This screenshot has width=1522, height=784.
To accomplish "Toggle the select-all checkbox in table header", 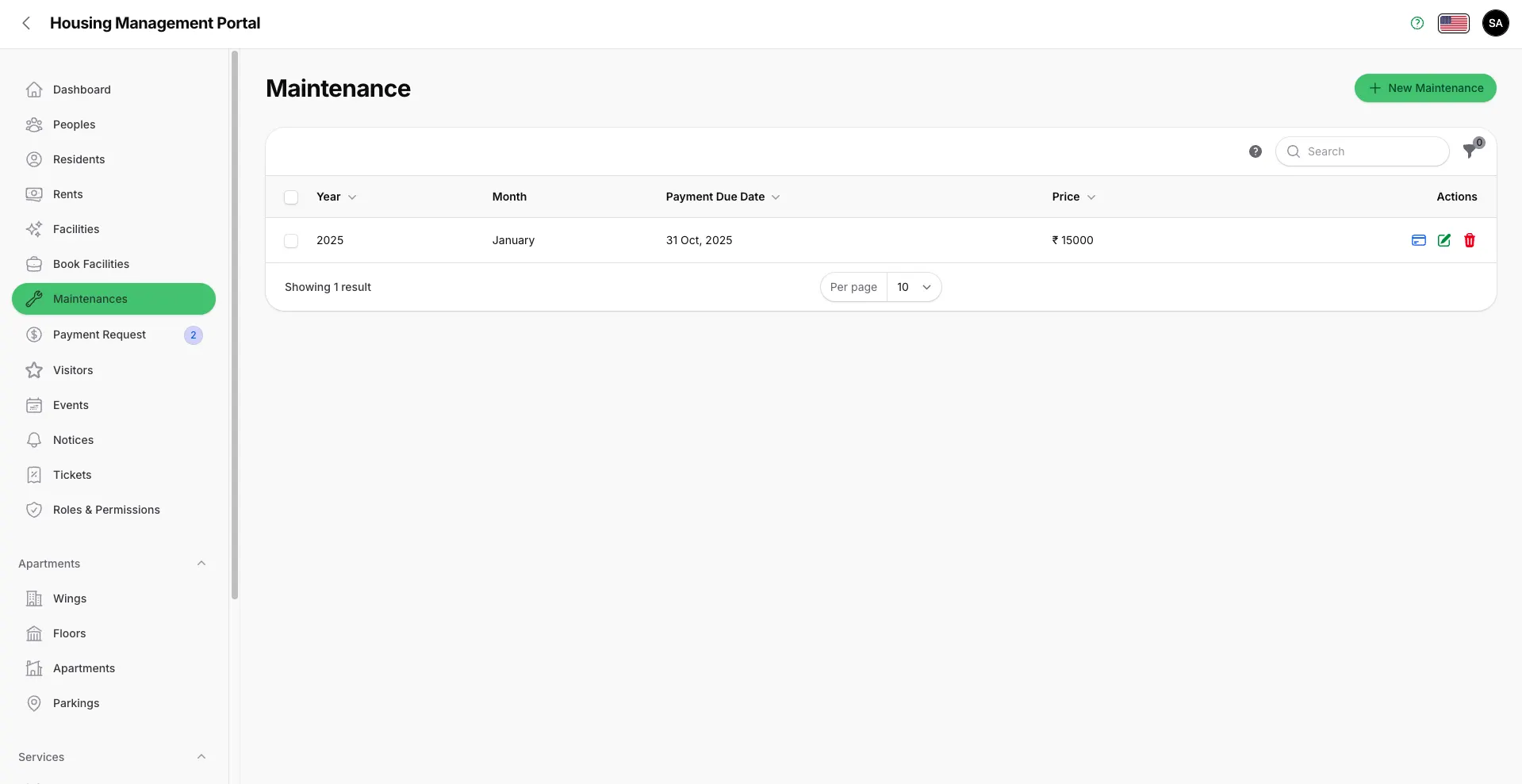I will point(291,197).
